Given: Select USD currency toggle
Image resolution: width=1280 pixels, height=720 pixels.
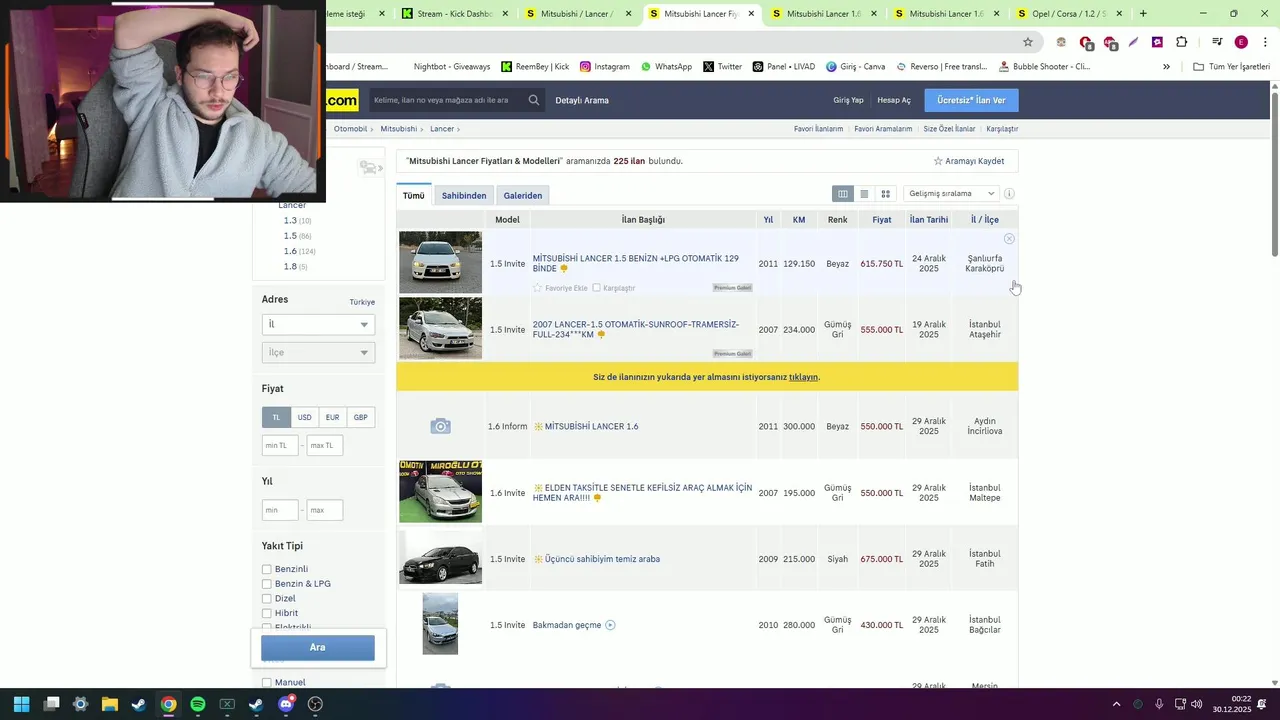Looking at the screenshot, I should (x=304, y=417).
